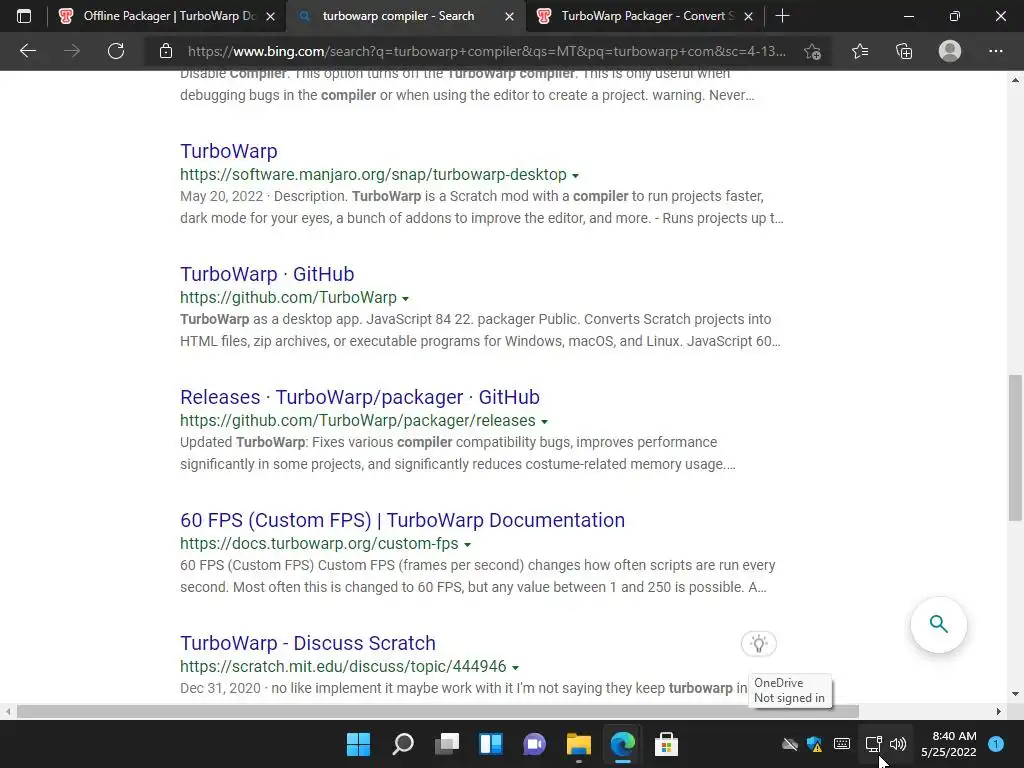Screen dimensions: 1024x768
Task: Open the network tray icon
Action: coord(873,744)
